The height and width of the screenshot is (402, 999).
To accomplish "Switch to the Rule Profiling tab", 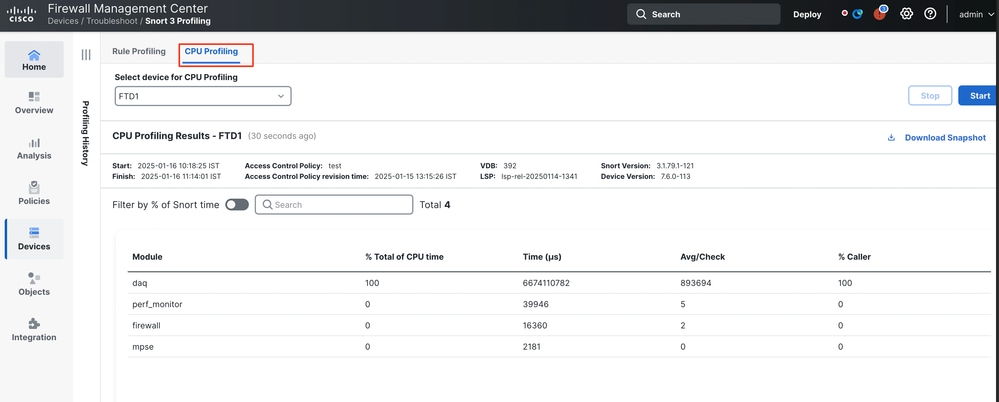I will 139,52.
